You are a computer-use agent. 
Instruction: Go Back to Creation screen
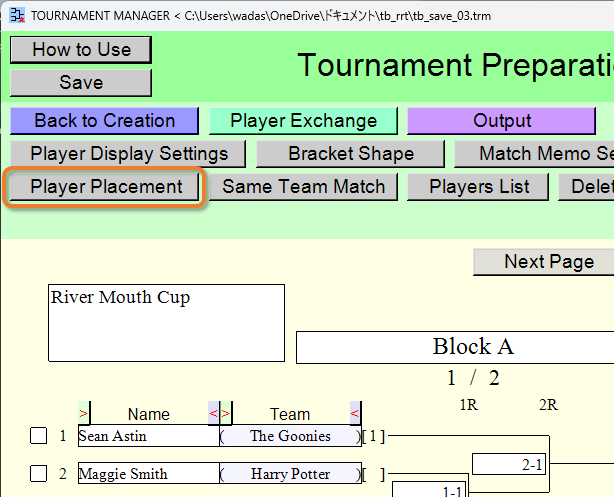104,121
